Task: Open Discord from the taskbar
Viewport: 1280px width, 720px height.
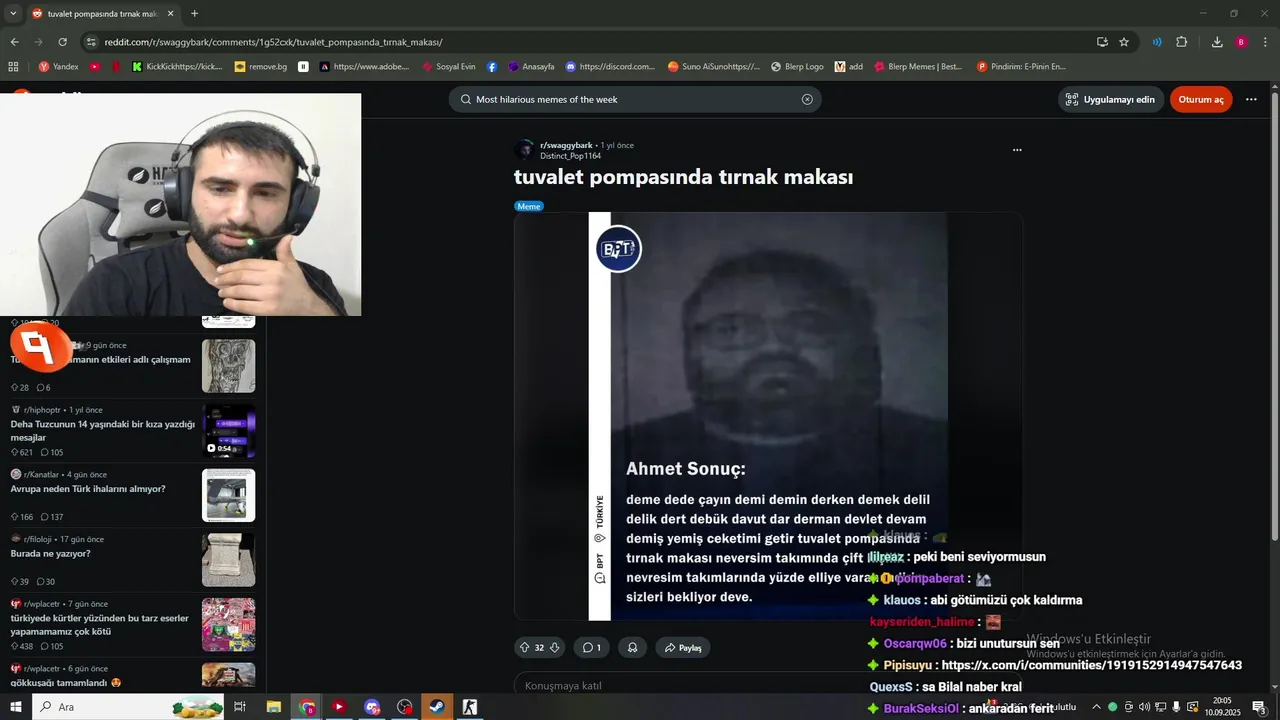Action: [x=372, y=707]
